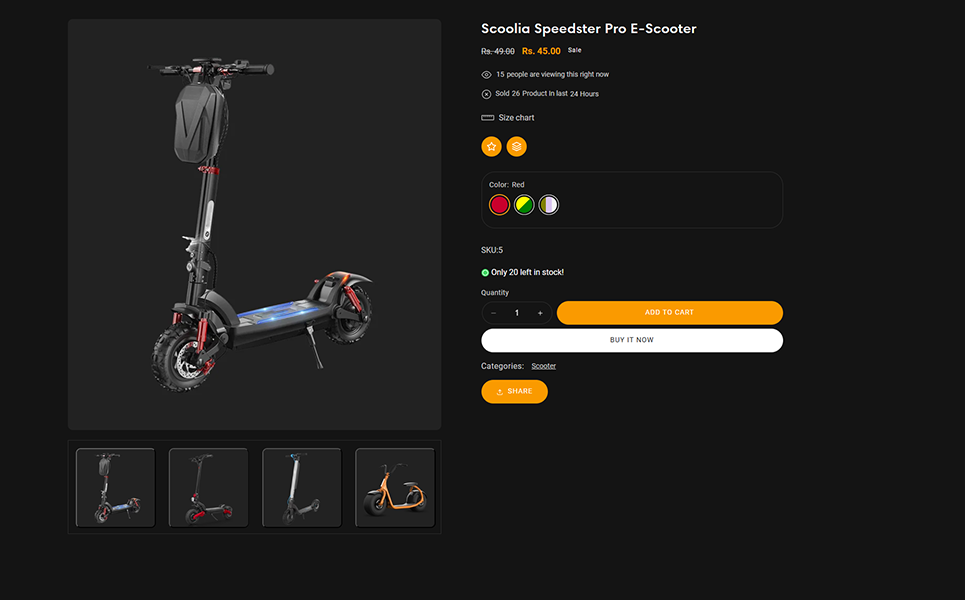
Task: Click the eye icon beside viewers count
Action: point(486,74)
